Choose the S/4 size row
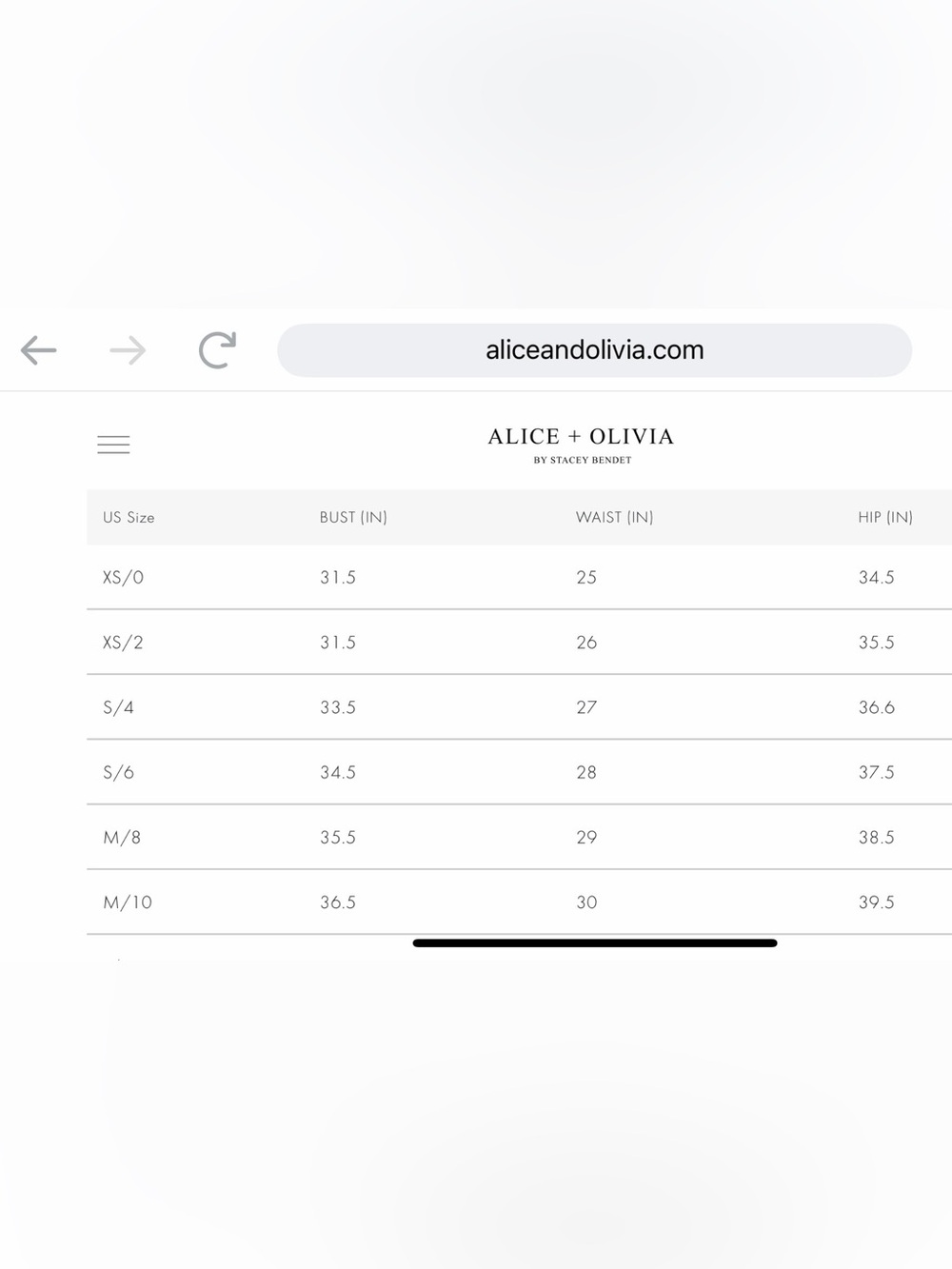This screenshot has height=1269, width=952. click(x=519, y=707)
